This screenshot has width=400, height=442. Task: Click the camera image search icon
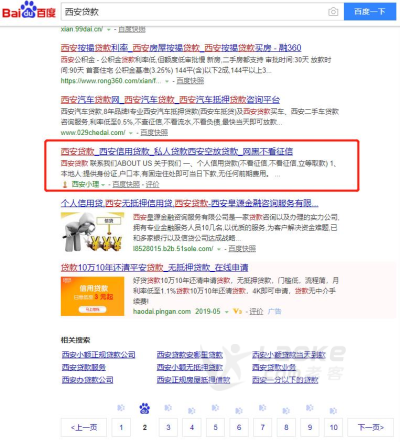pyautogui.click(x=333, y=12)
